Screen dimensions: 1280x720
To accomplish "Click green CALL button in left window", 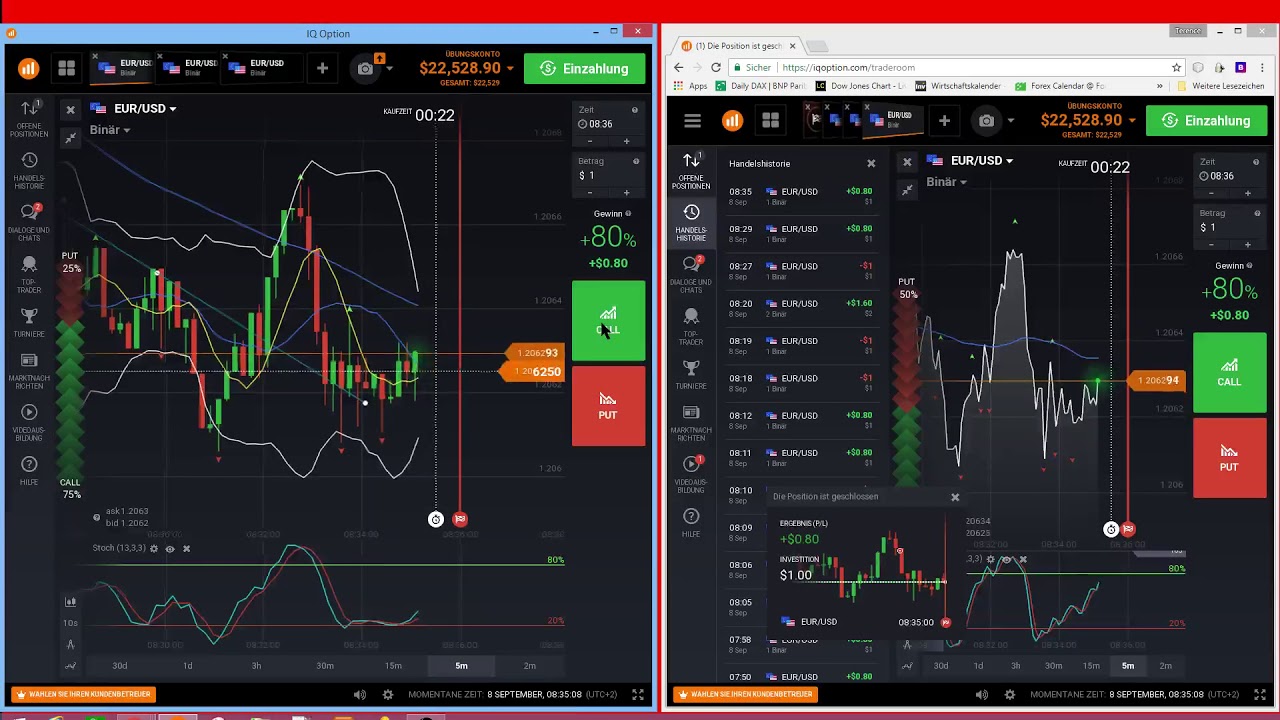I will 608,321.
